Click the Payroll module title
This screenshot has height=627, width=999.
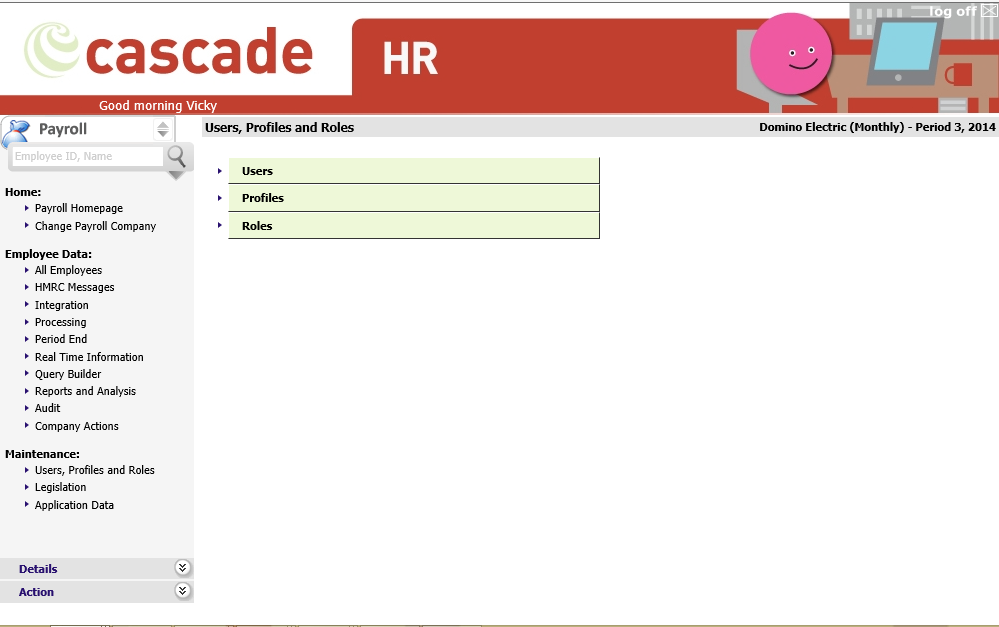point(62,129)
